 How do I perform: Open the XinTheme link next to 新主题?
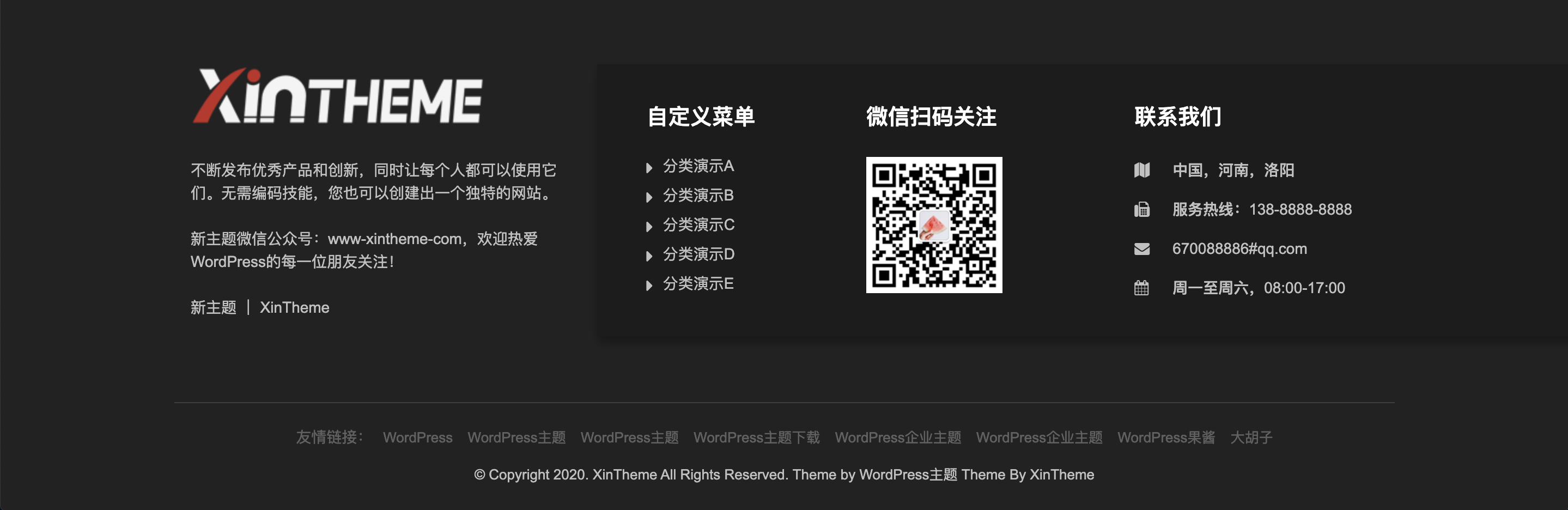click(295, 307)
